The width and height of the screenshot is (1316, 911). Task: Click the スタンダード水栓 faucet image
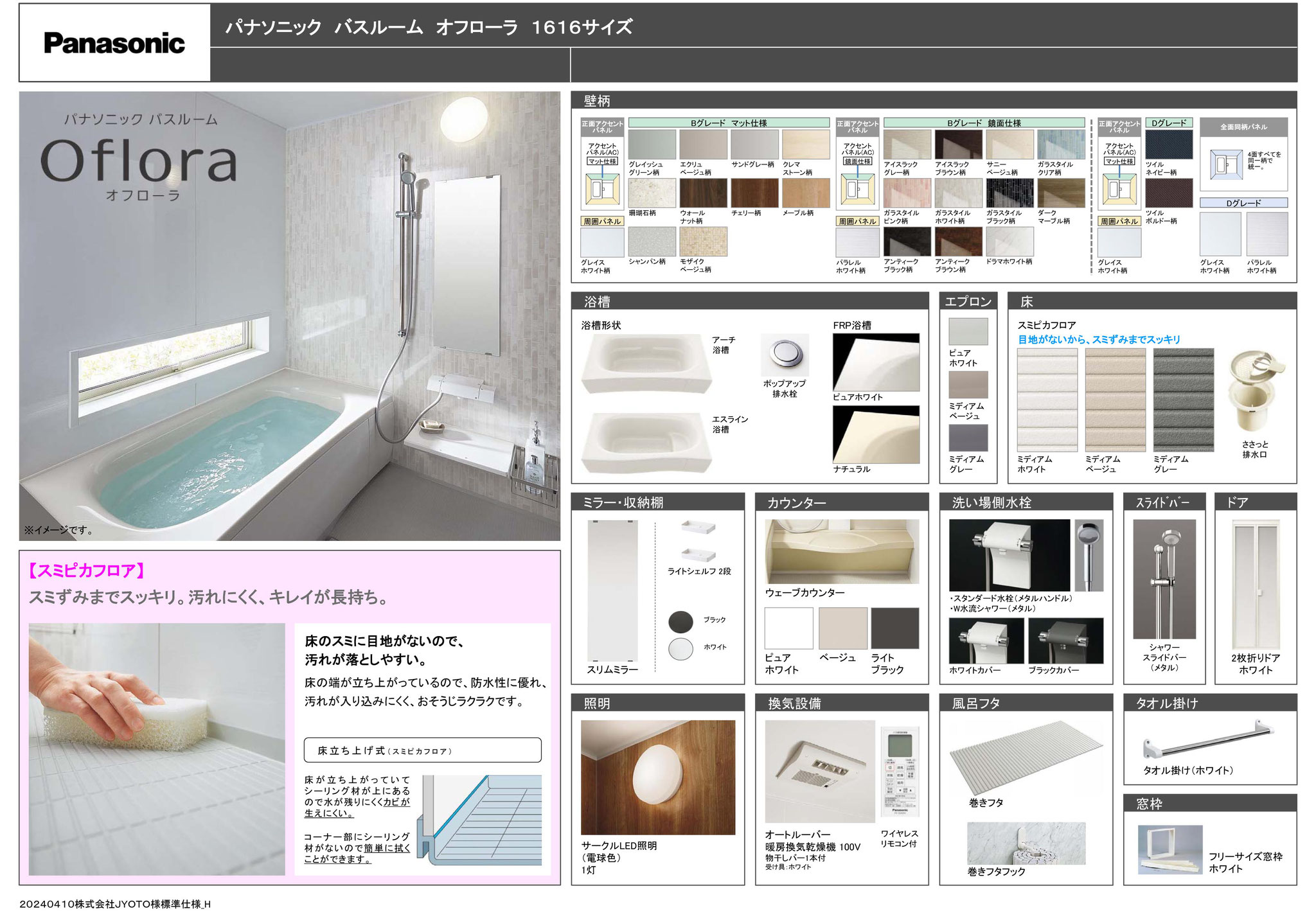[x=1009, y=555]
